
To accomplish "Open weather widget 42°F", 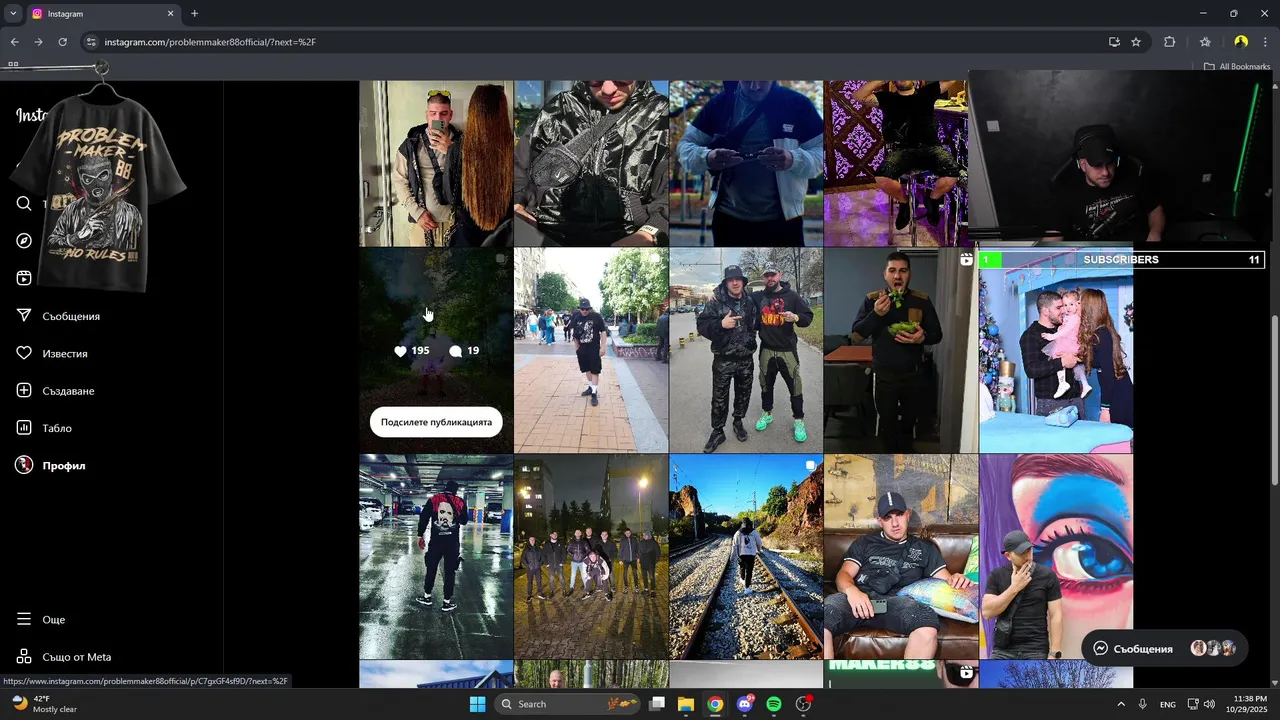I will click(45, 704).
